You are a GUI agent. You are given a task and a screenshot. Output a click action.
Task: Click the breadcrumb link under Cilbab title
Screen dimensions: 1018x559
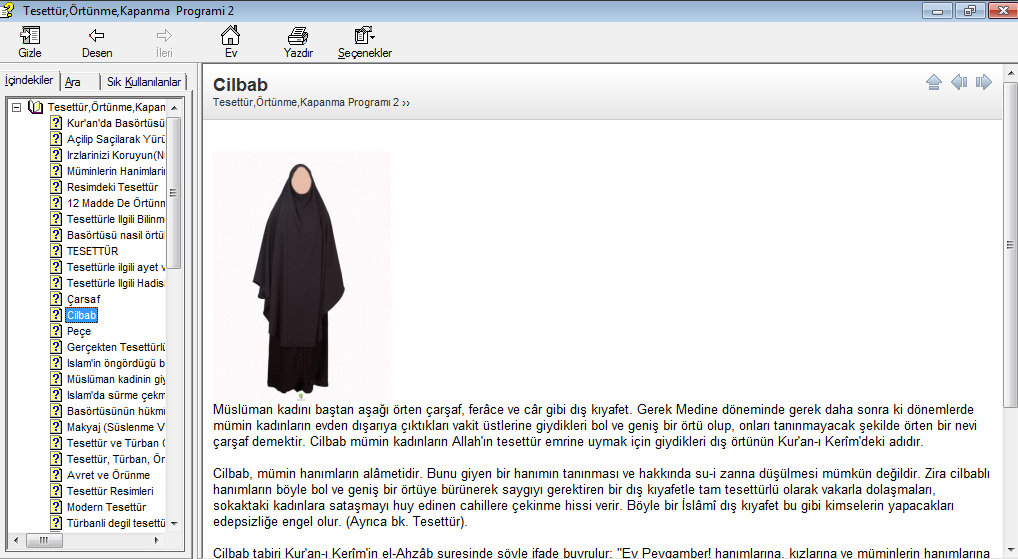tap(311, 103)
